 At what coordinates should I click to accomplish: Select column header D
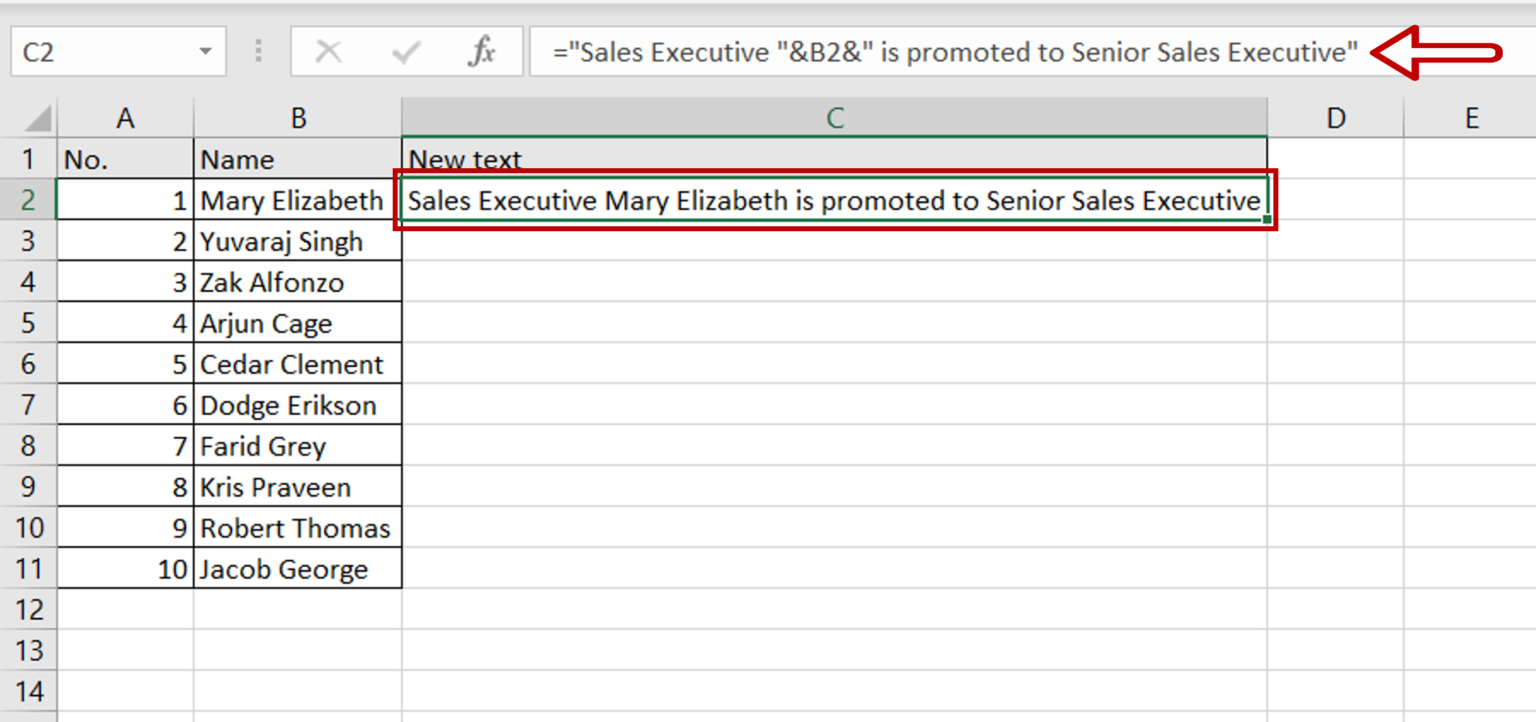point(1335,117)
